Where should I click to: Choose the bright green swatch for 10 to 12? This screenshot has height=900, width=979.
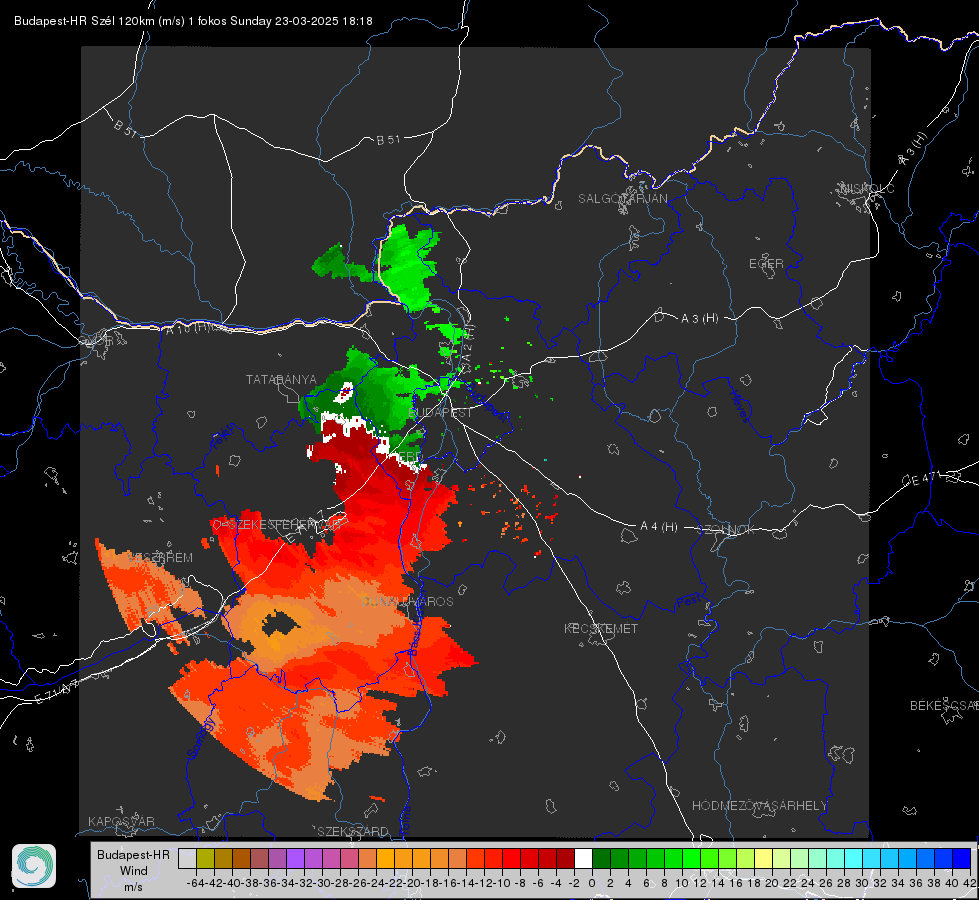(691, 859)
